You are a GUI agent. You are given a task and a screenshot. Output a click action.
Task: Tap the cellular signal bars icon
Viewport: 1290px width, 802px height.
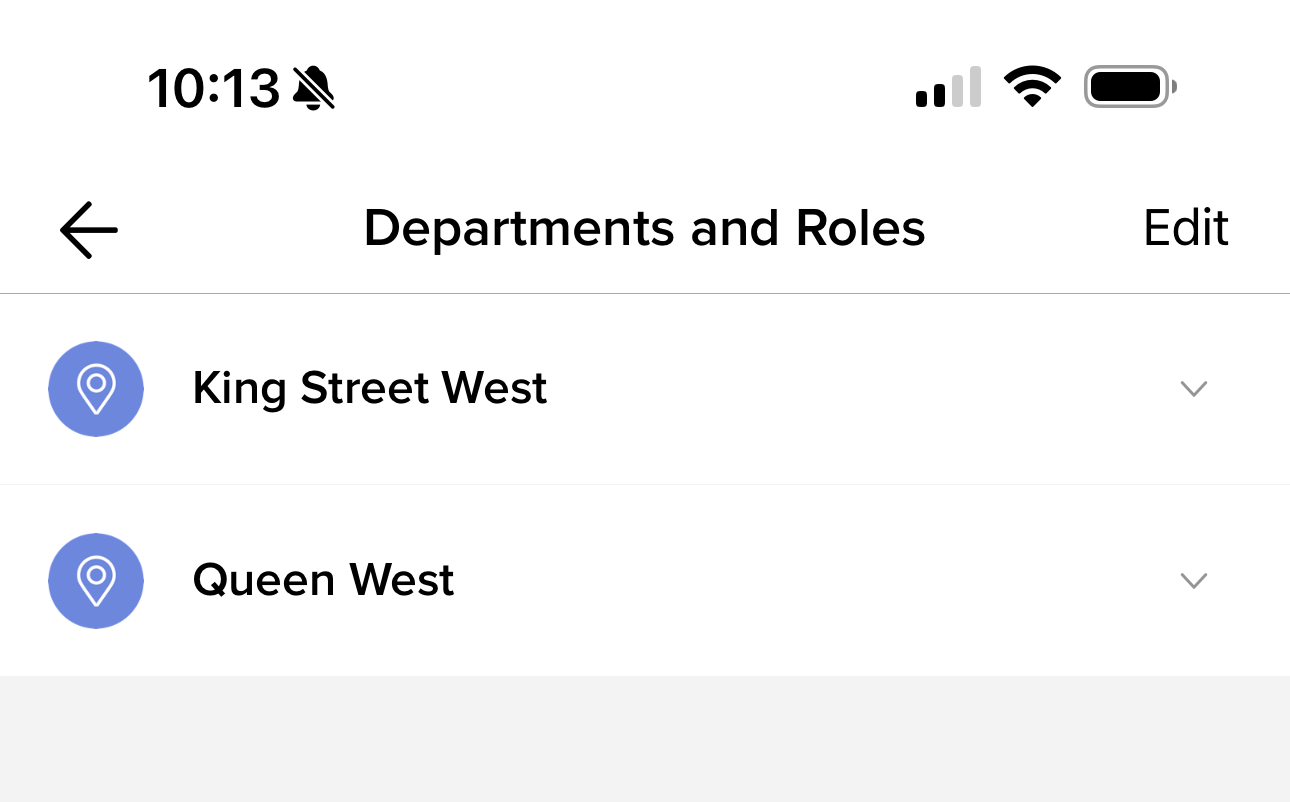point(948,87)
